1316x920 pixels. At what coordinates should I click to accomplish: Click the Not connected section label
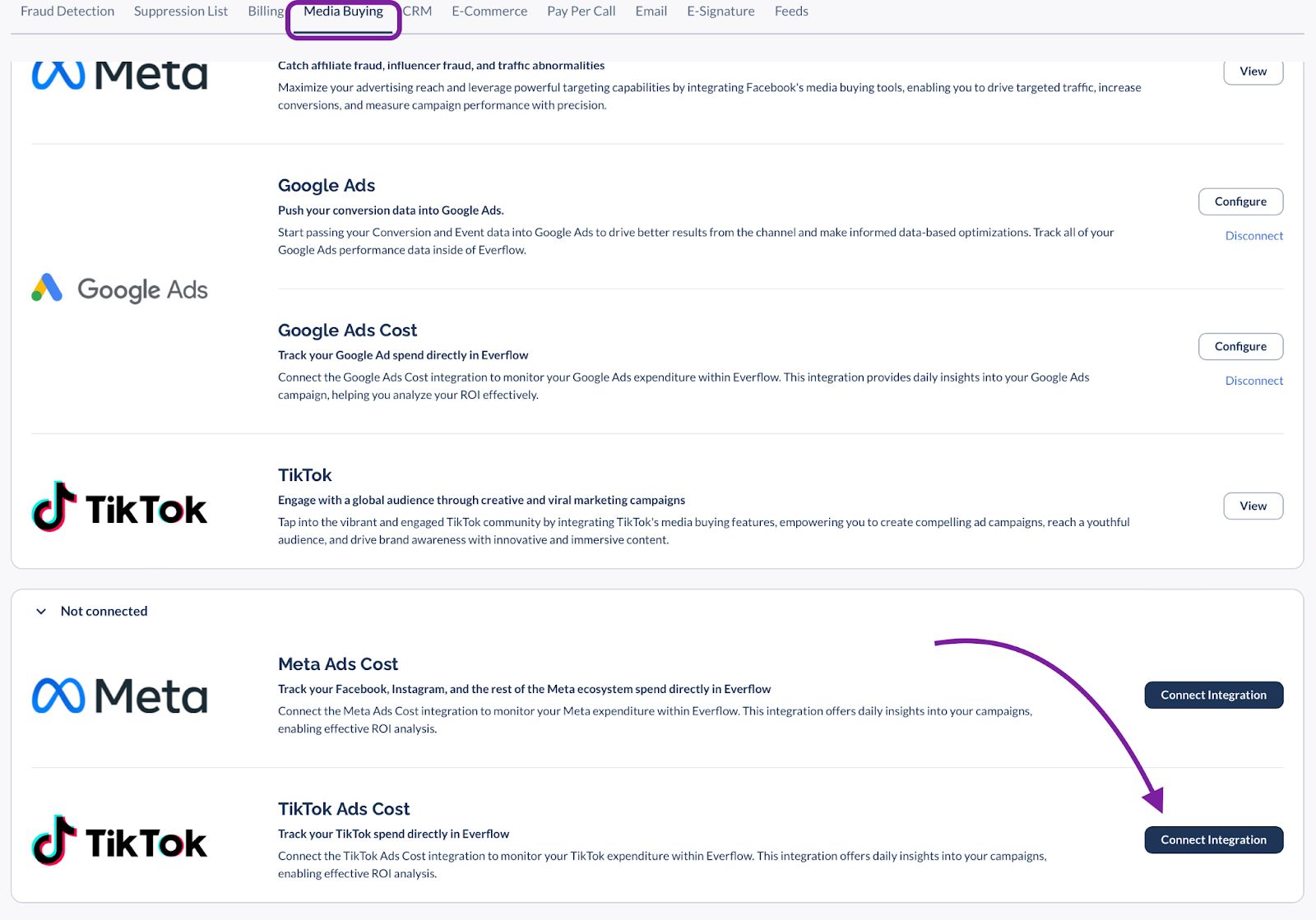tap(104, 611)
